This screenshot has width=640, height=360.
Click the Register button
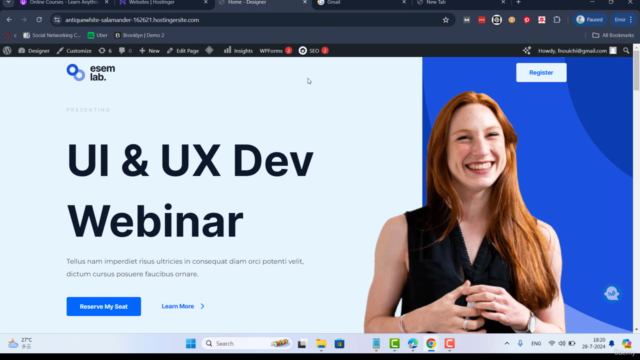pyautogui.click(x=541, y=72)
